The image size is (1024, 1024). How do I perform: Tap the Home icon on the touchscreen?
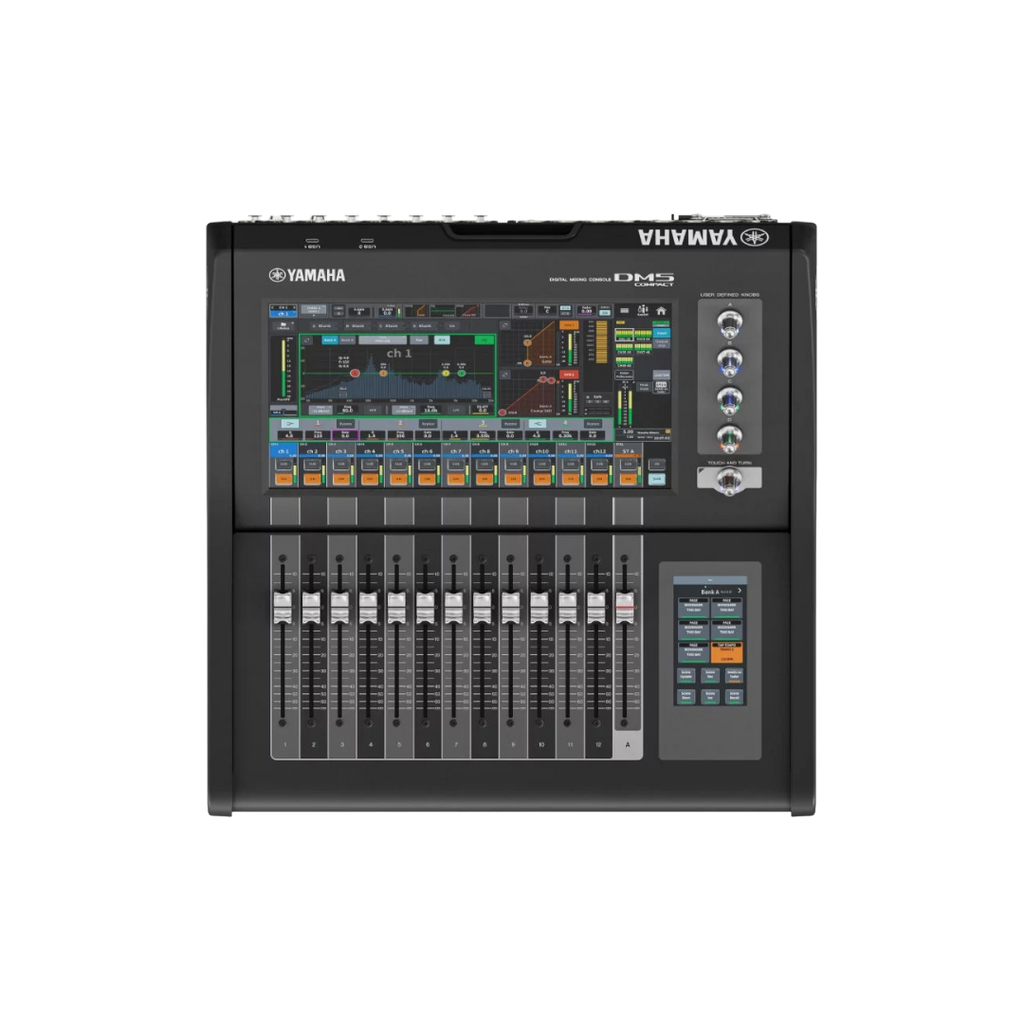[661, 311]
